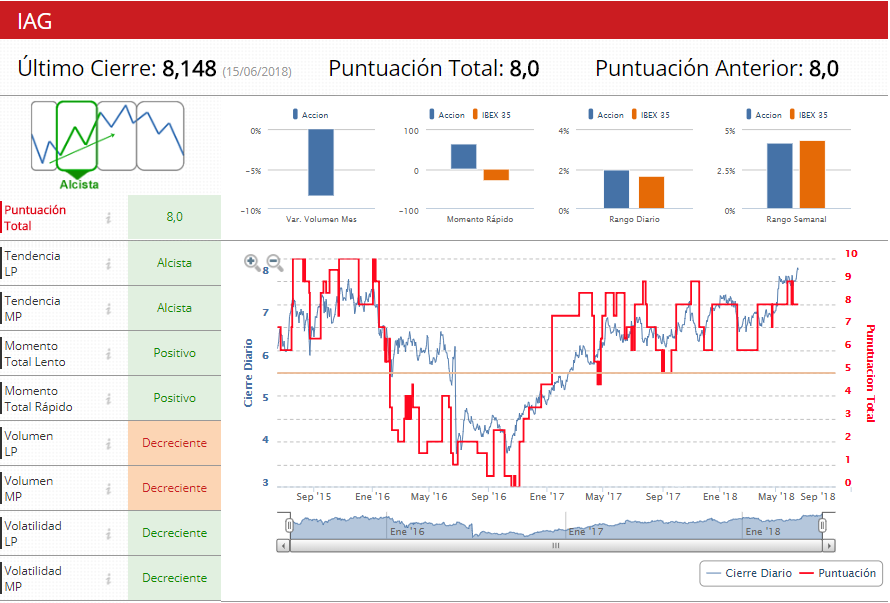
Task: Click the Alcista value for Tendencia MP
Action: pos(174,308)
